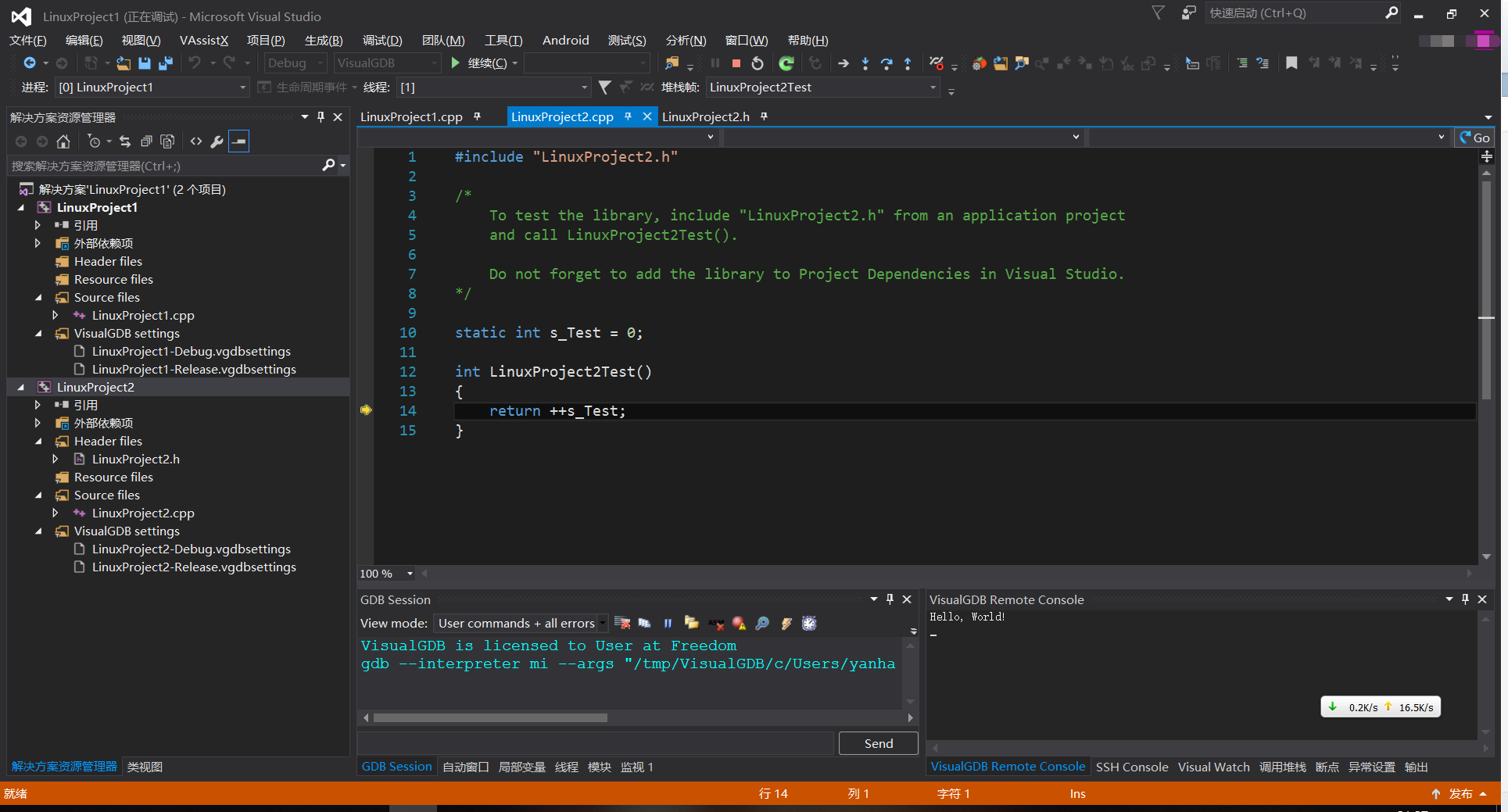Unpin the LinuxProject2.cpp document tab
The image size is (1508, 812).
[629, 116]
